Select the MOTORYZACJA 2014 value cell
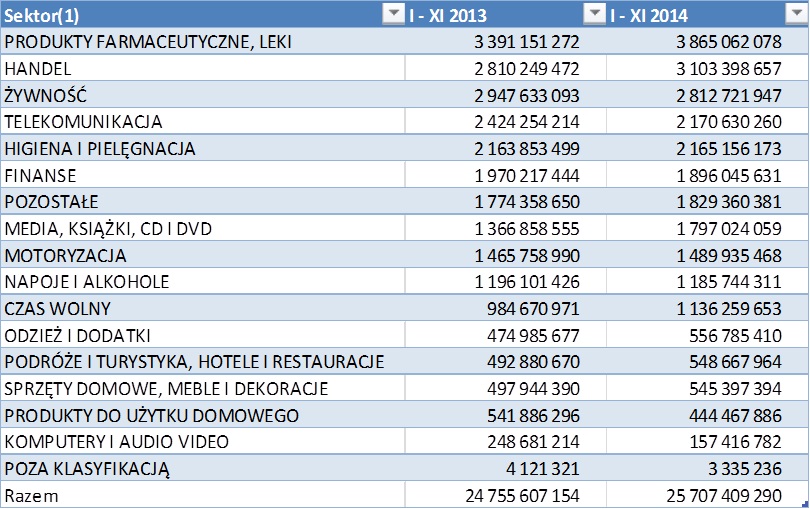Viewport: 810px width, 509px height. [x=711, y=255]
